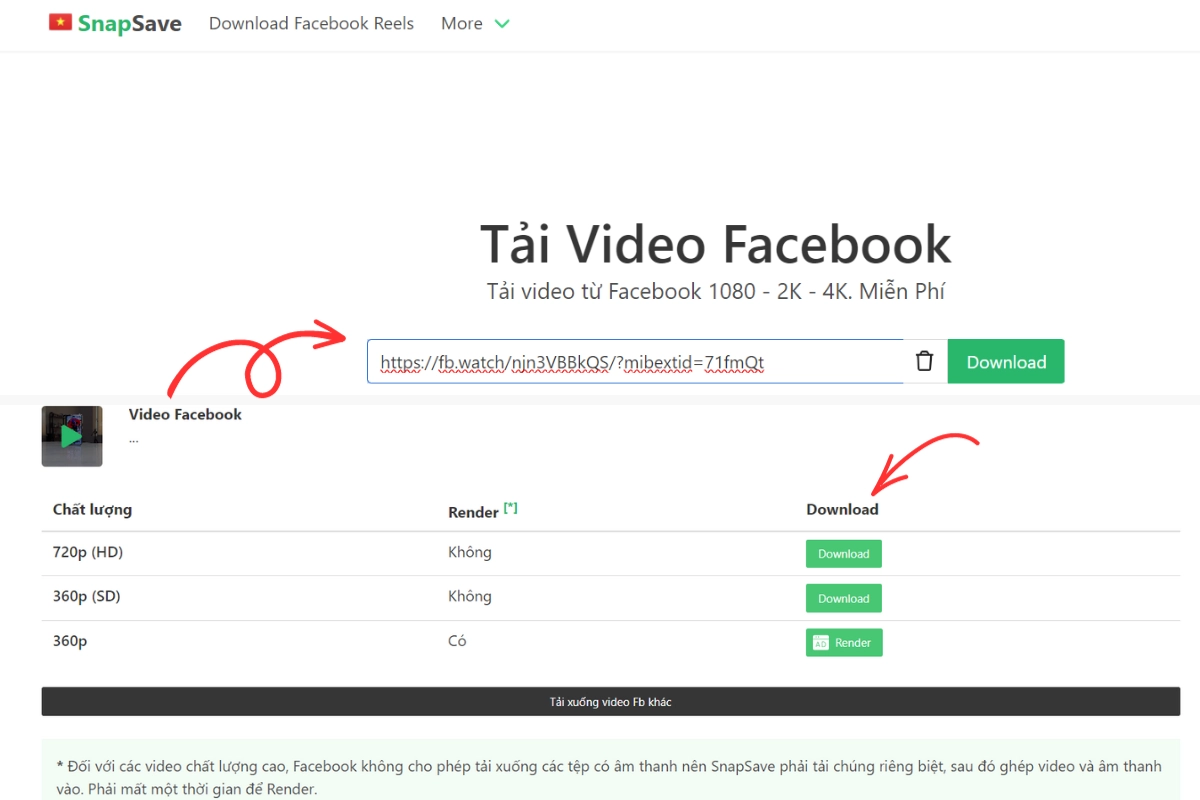The height and width of the screenshot is (800, 1200).
Task: Download the 720p (HD) version
Action: (843, 553)
